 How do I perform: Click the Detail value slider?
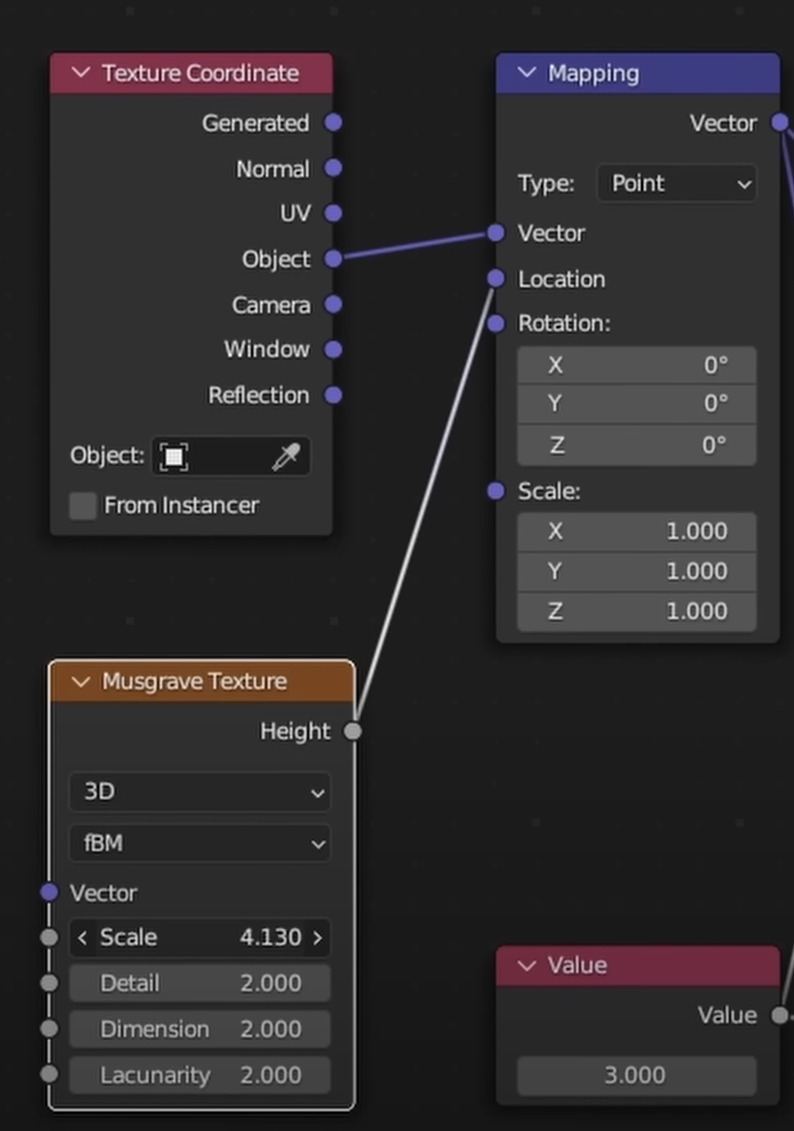pos(200,983)
